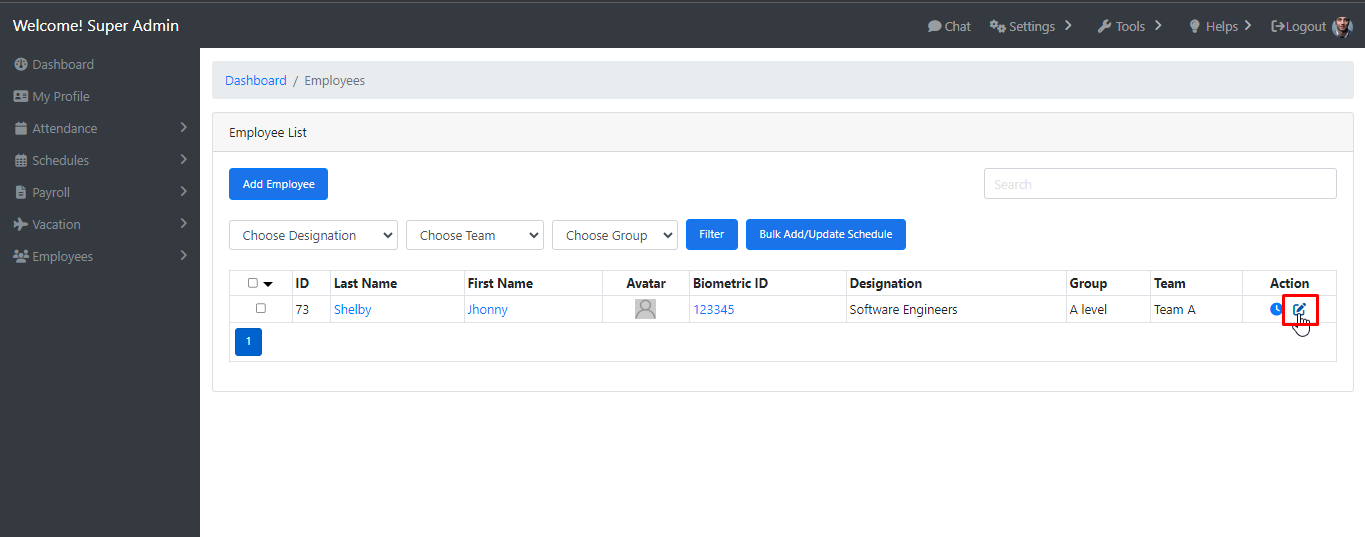
Task: Select Attendance in the sidebar
Action: click(x=65, y=128)
